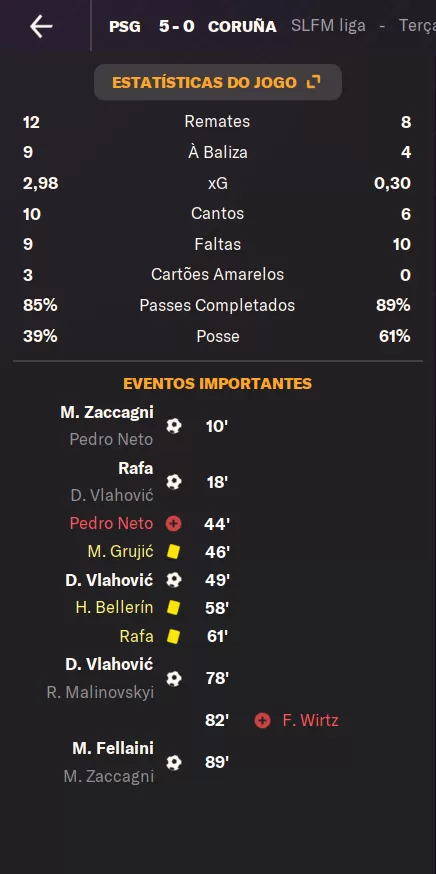Click goal ball icon at 10' Zaccagni
The height and width of the screenshot is (874, 436).
173,426
